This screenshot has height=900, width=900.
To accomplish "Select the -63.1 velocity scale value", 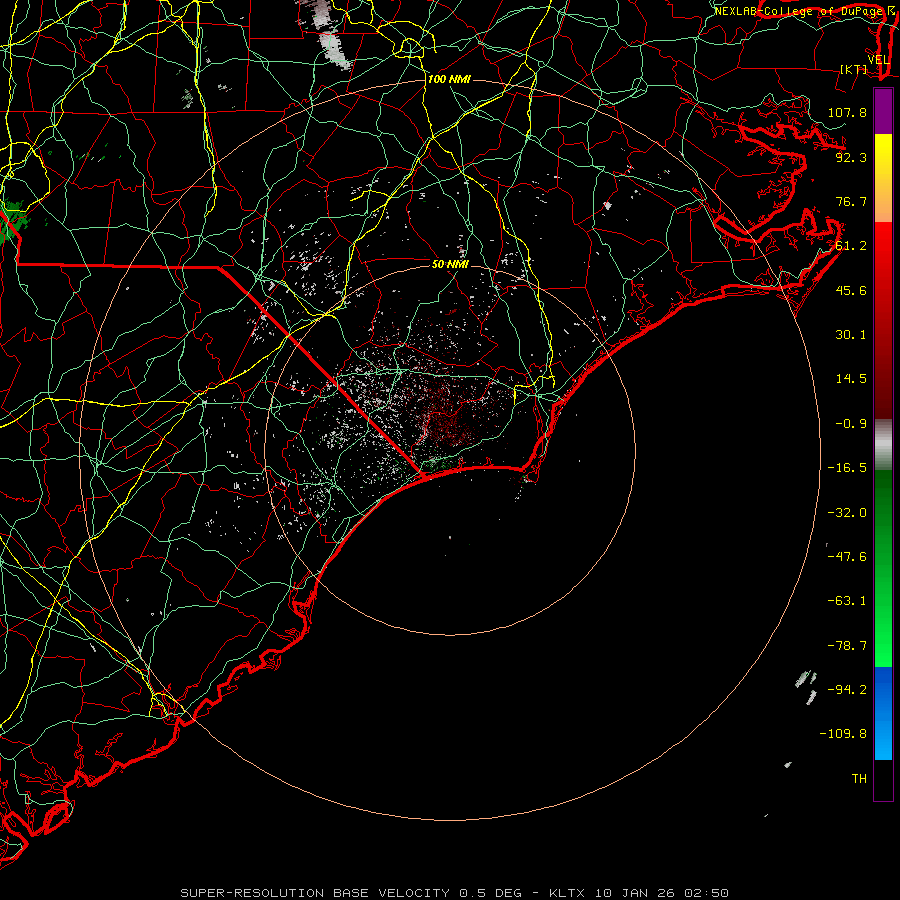I will (x=847, y=601).
